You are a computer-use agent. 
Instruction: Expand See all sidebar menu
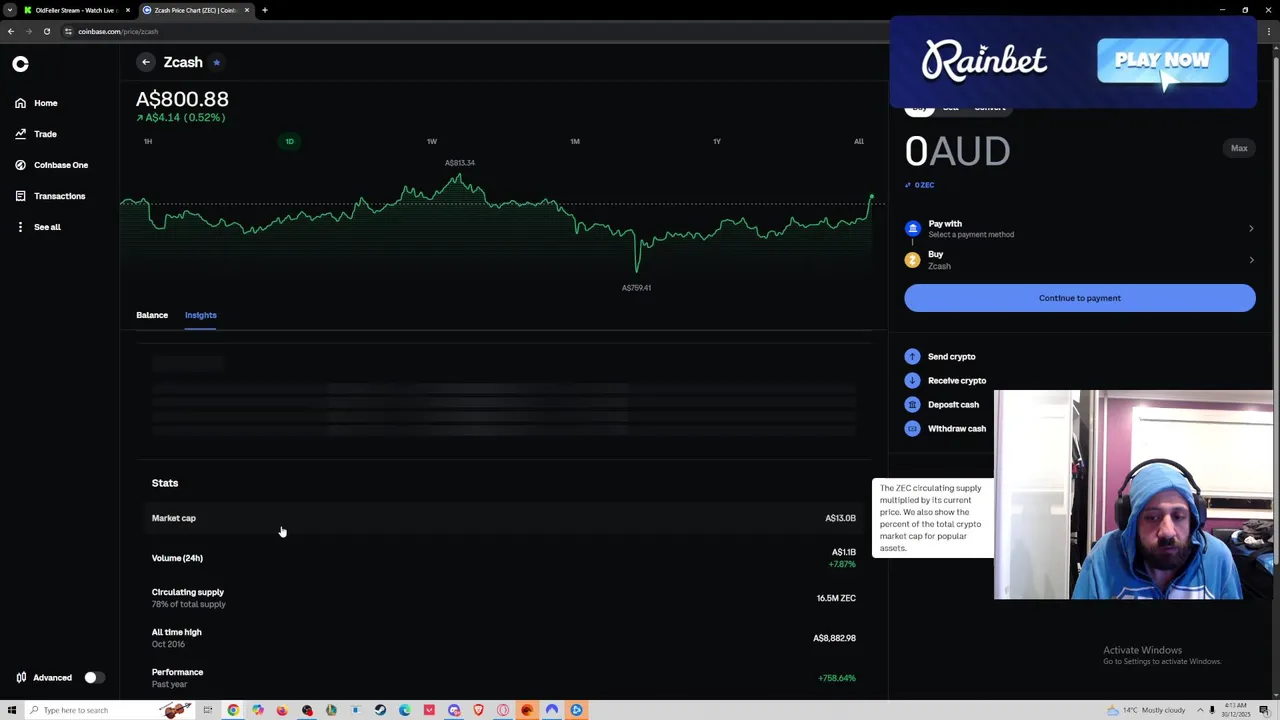pos(37,227)
